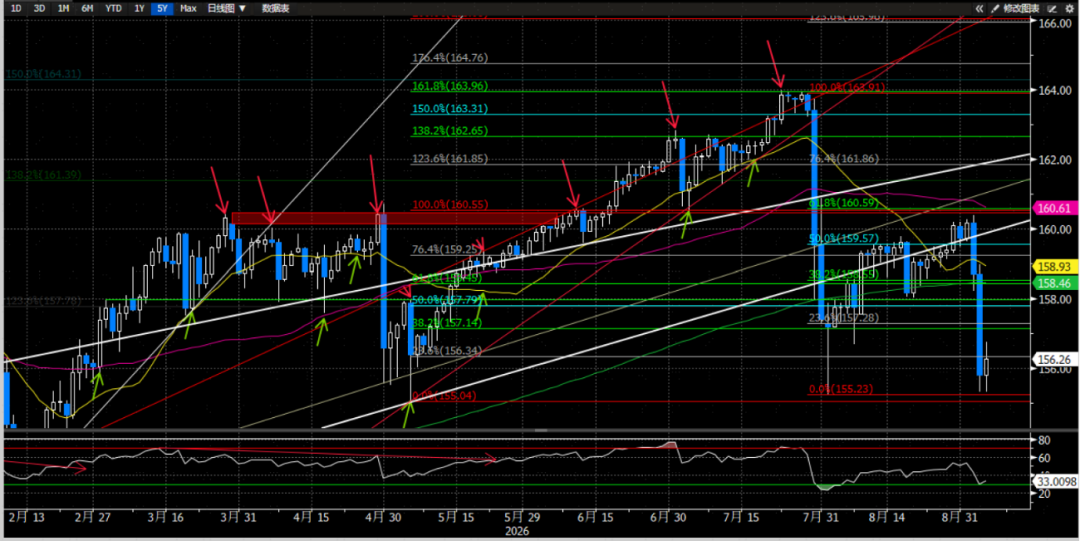Viewport: 1080px width, 541px height.
Task: Click the 23.6%(157.28) retracement label
Action: [844, 317]
